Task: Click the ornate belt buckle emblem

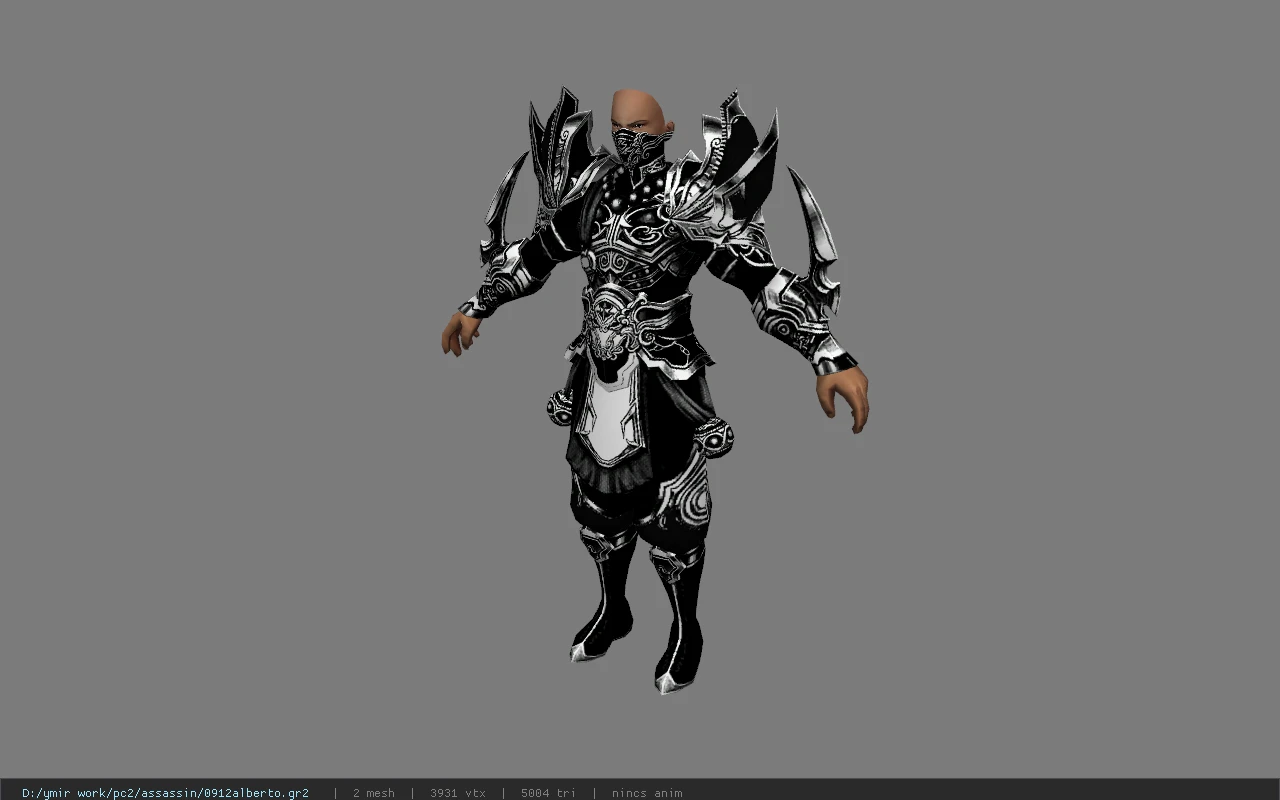Action: pos(611,323)
